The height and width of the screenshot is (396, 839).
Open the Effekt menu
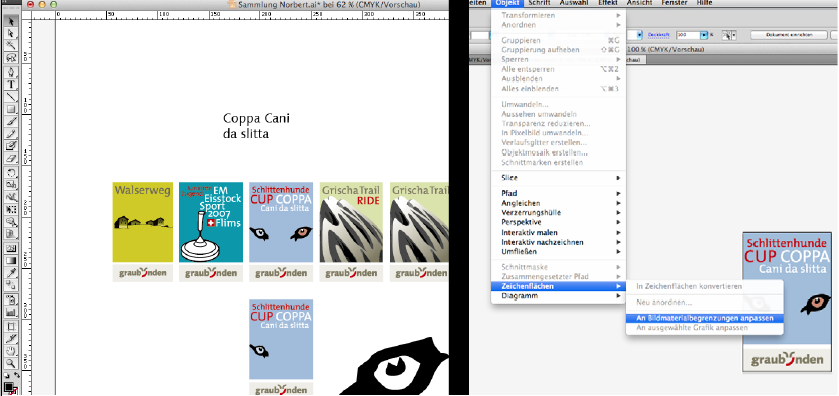(x=608, y=3)
